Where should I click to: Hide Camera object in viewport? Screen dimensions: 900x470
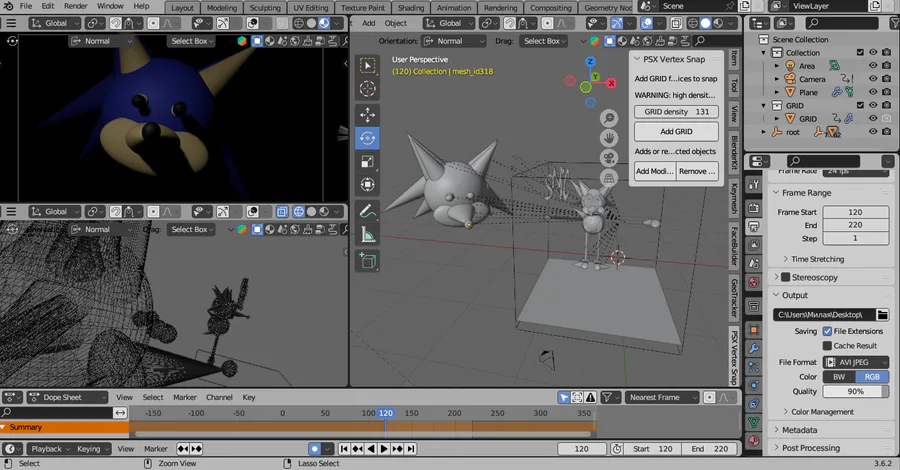pos(873,79)
